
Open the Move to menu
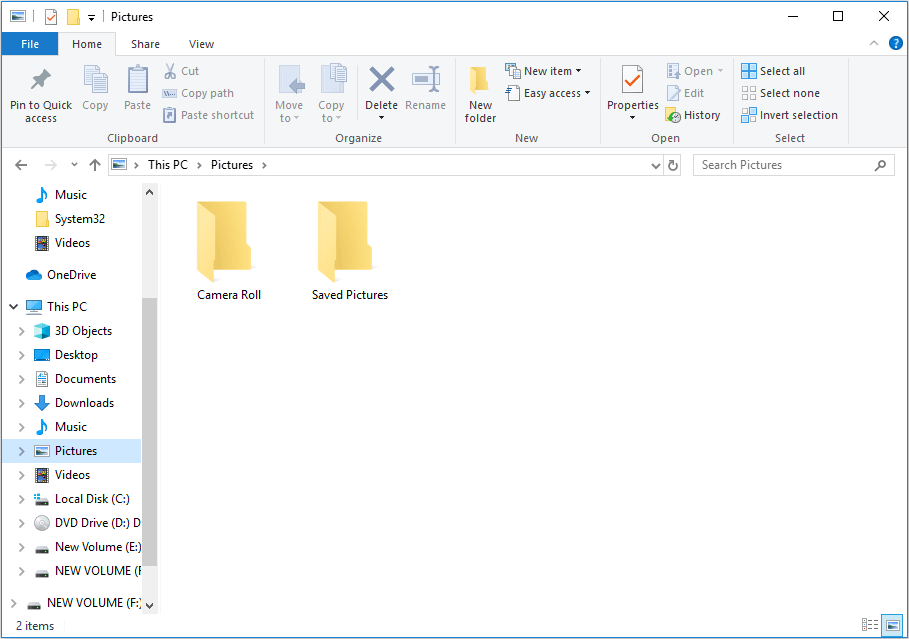[289, 94]
